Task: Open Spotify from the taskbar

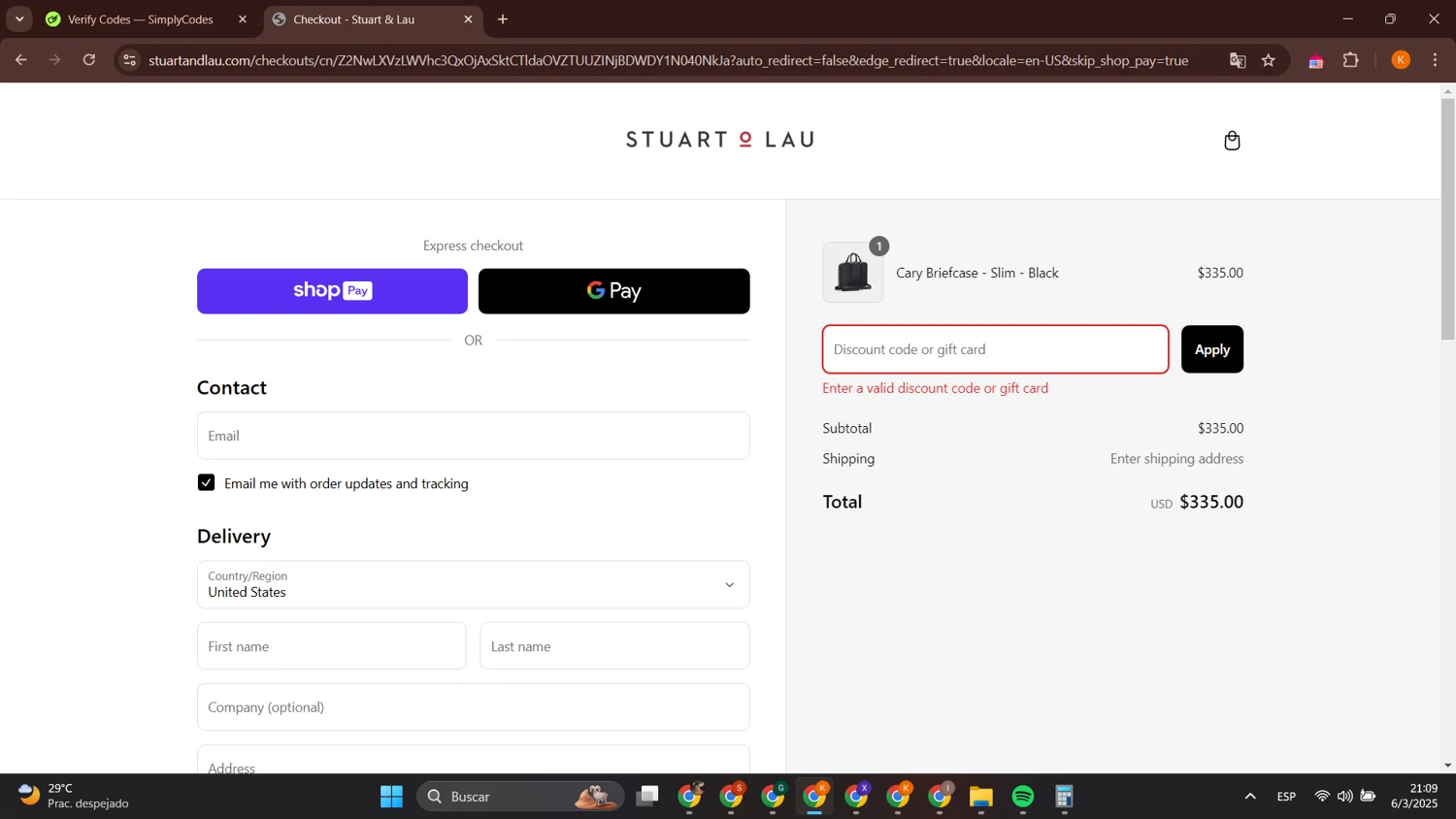Action: [x=1023, y=797]
